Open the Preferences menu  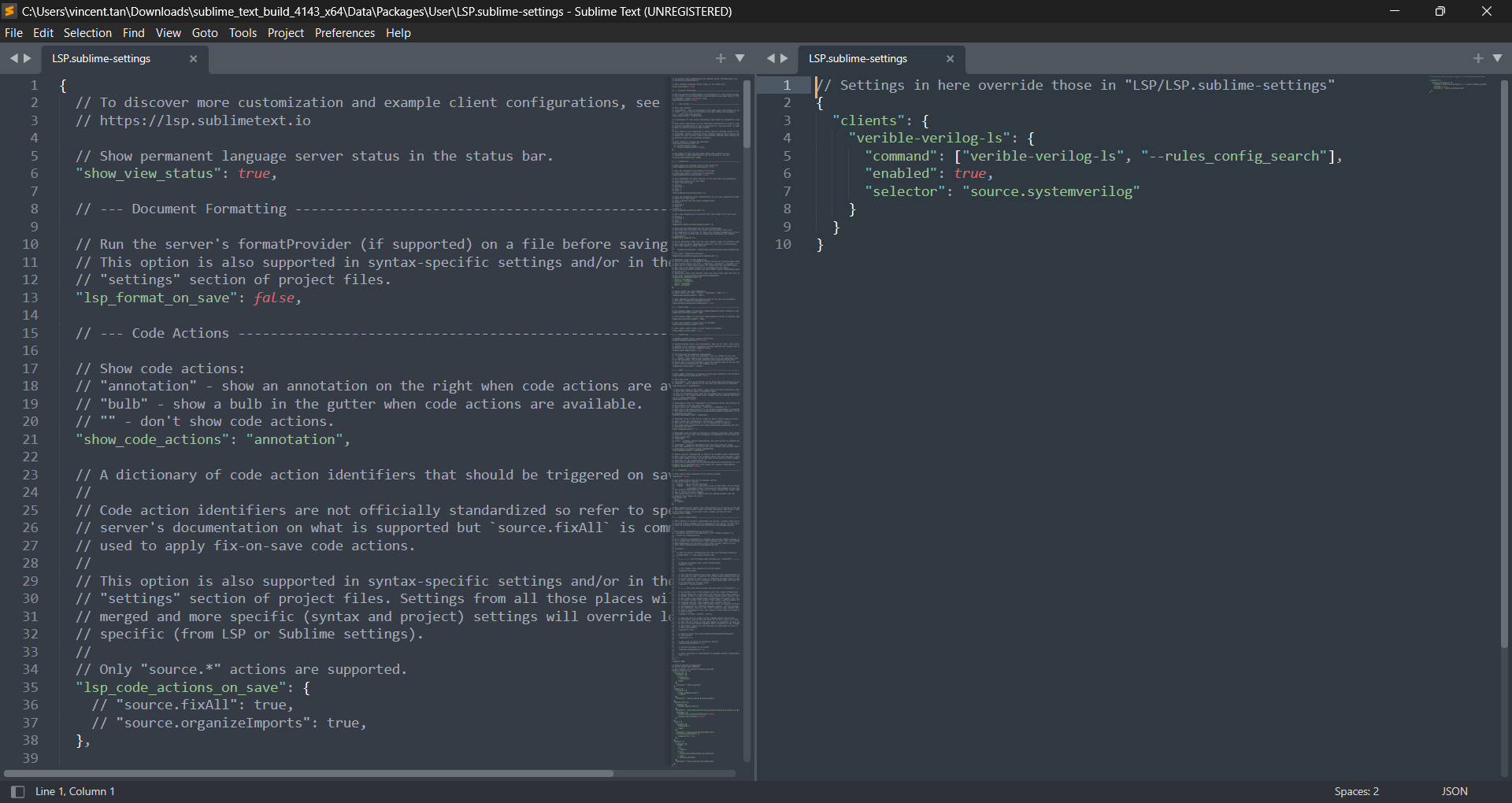pos(345,32)
